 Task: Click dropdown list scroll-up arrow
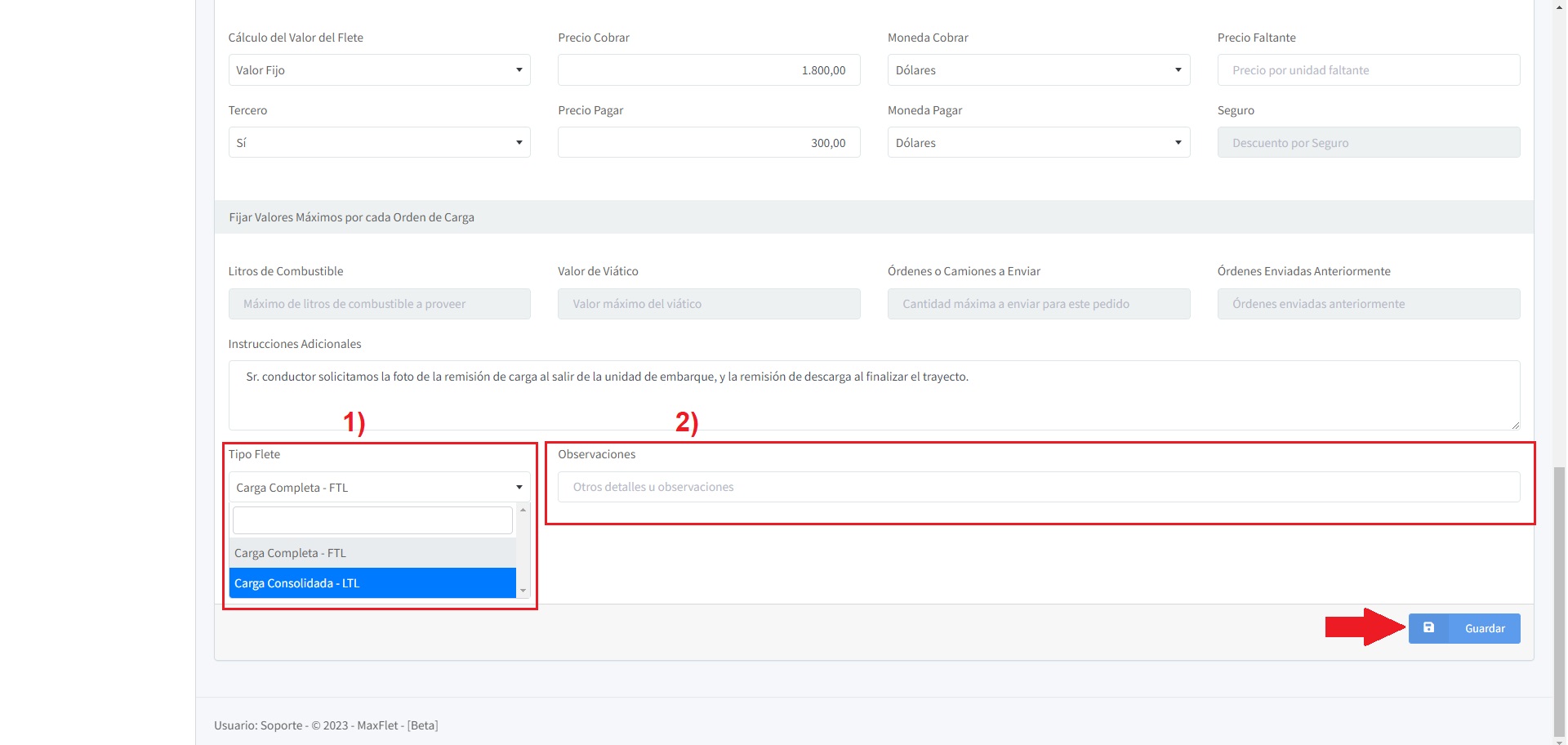pyautogui.click(x=523, y=510)
